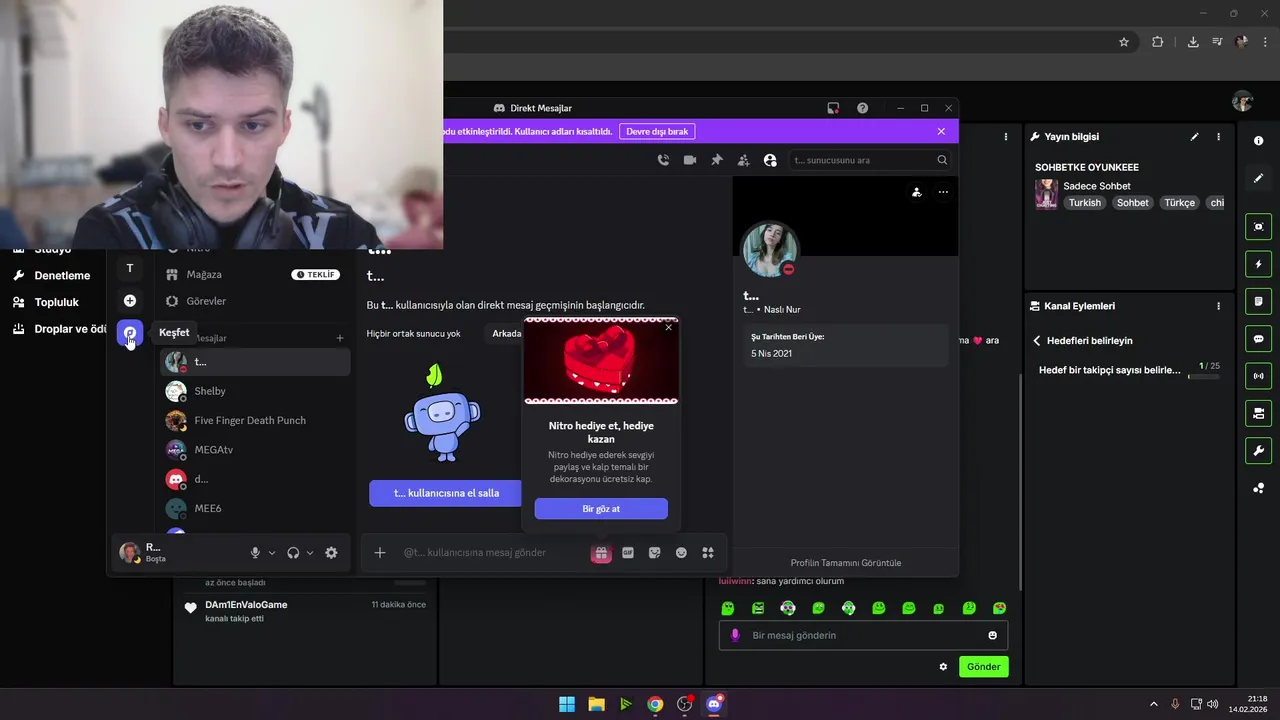Click Profilin Tamamını Görüntüle link

tap(846, 563)
